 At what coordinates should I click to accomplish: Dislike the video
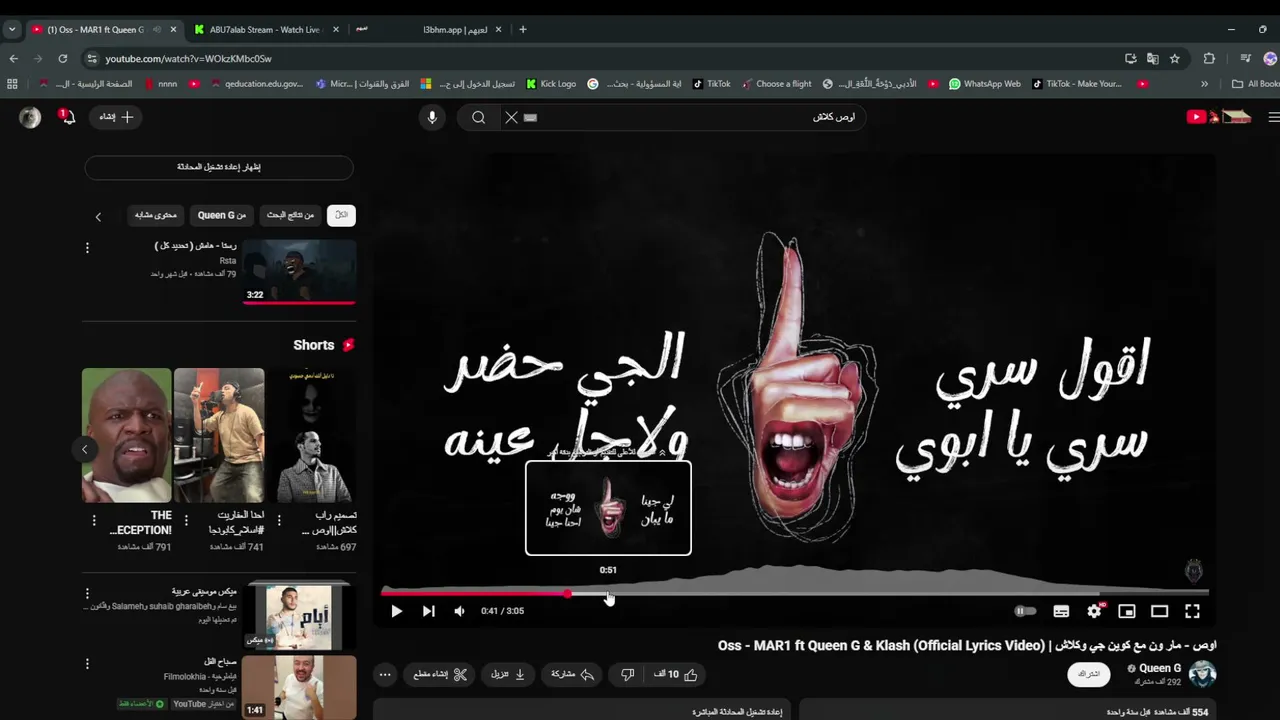[x=627, y=674]
